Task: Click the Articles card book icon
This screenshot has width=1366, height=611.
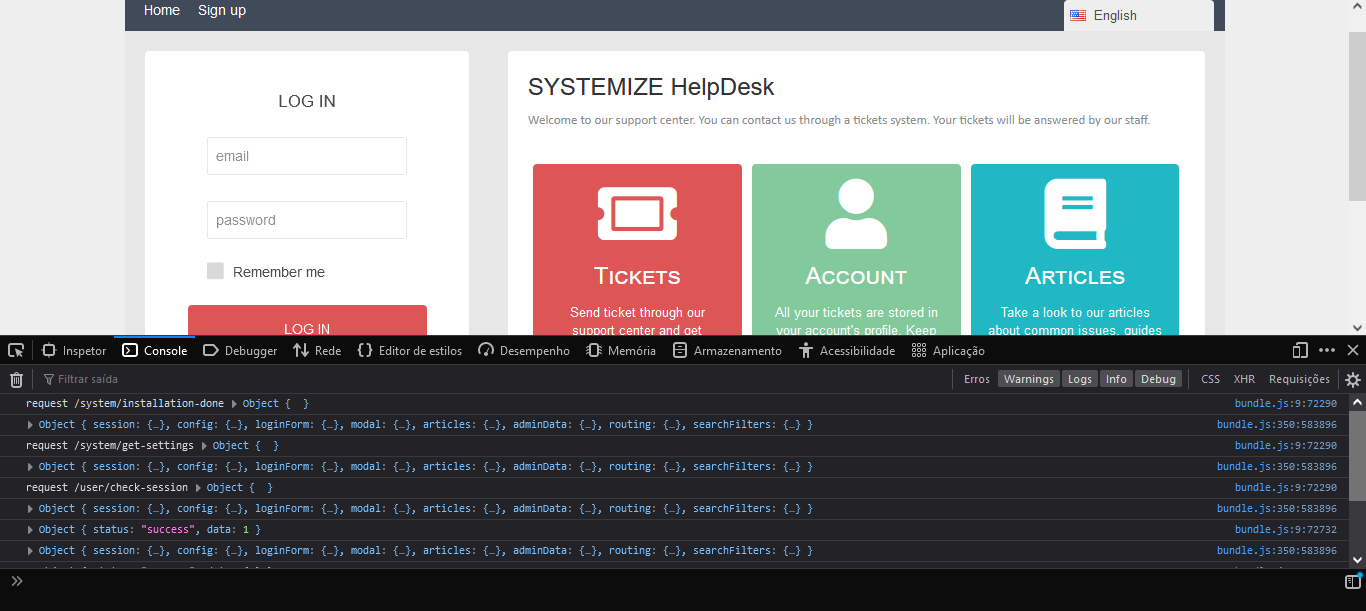Action: 1075,213
